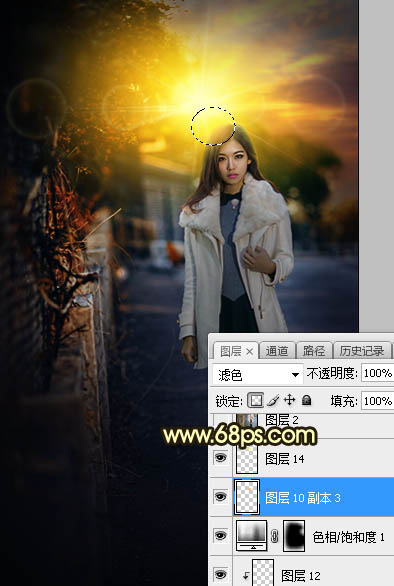394x586 pixels.
Task: Click the mask link chain on 色相/饱和度 1
Action: [x=275, y=537]
